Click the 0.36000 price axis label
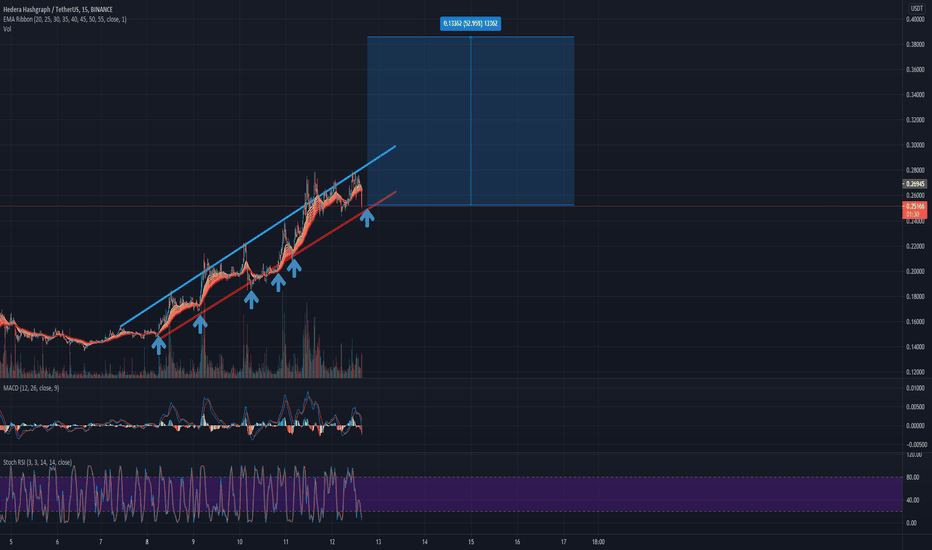This screenshot has height=550, width=932. tap(915, 70)
